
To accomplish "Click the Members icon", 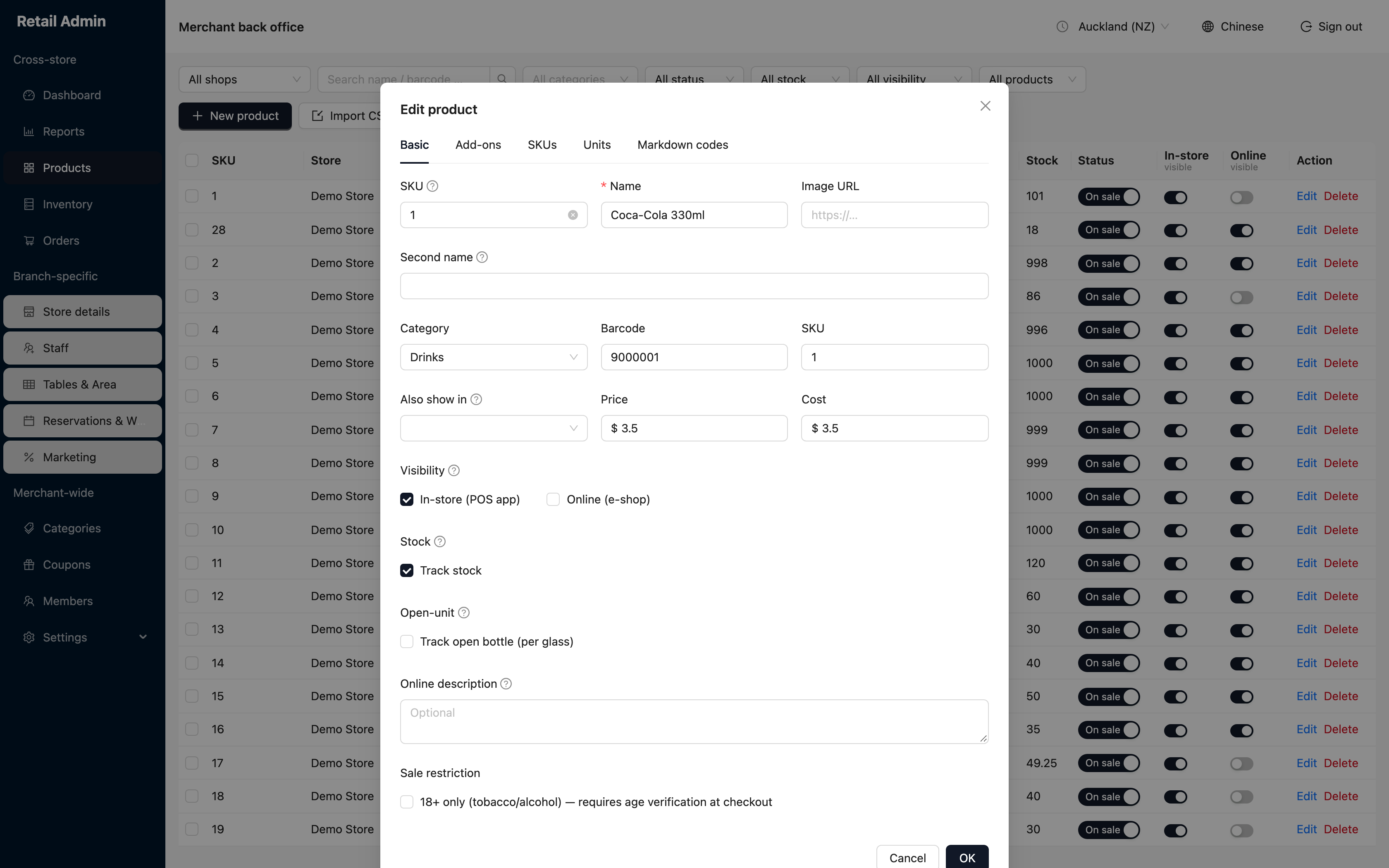I will 29,601.
